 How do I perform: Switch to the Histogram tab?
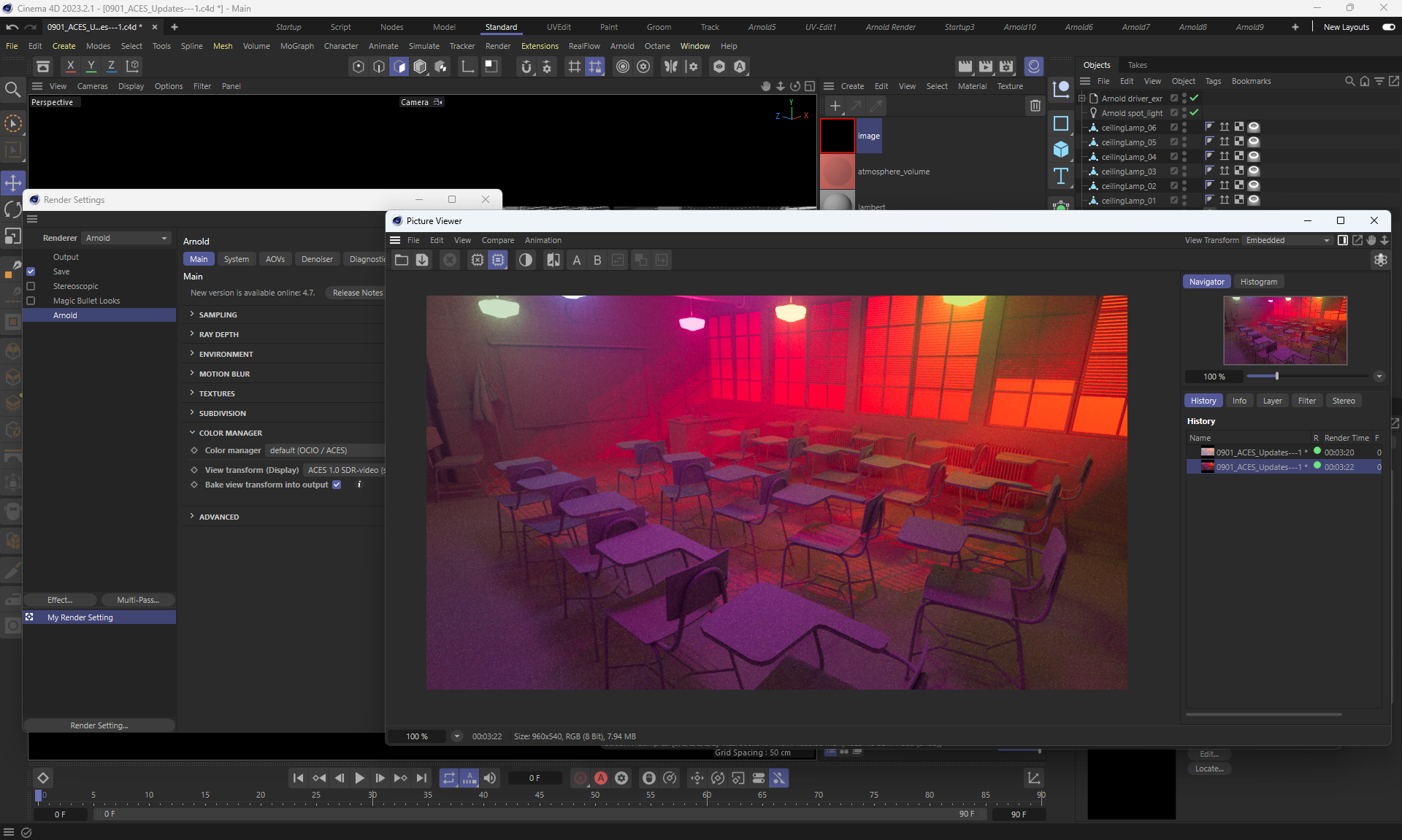(x=1258, y=282)
